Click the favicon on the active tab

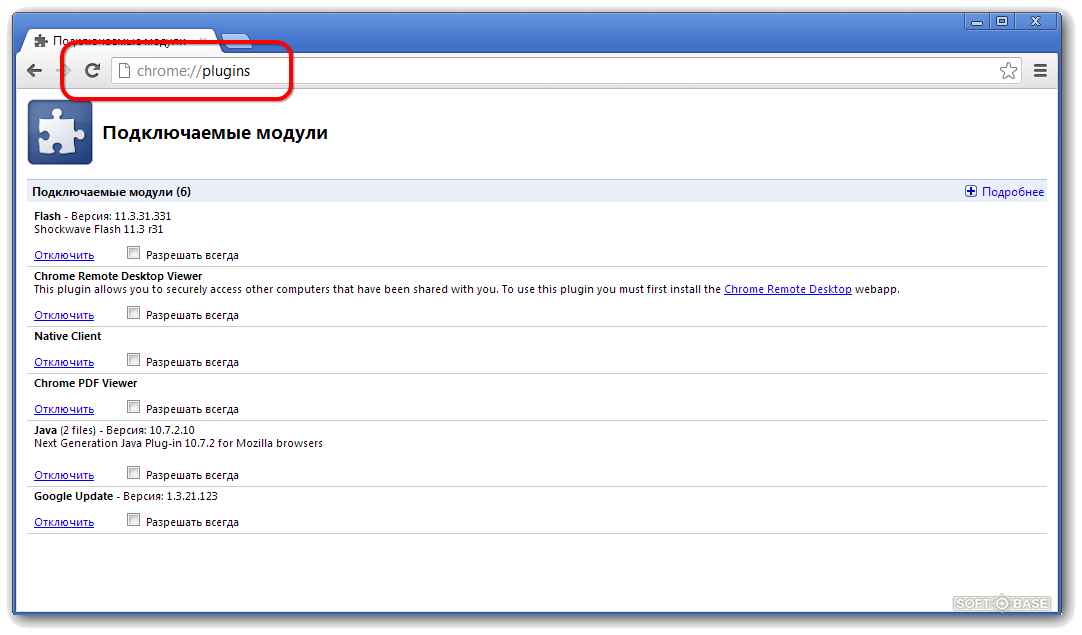(x=41, y=41)
